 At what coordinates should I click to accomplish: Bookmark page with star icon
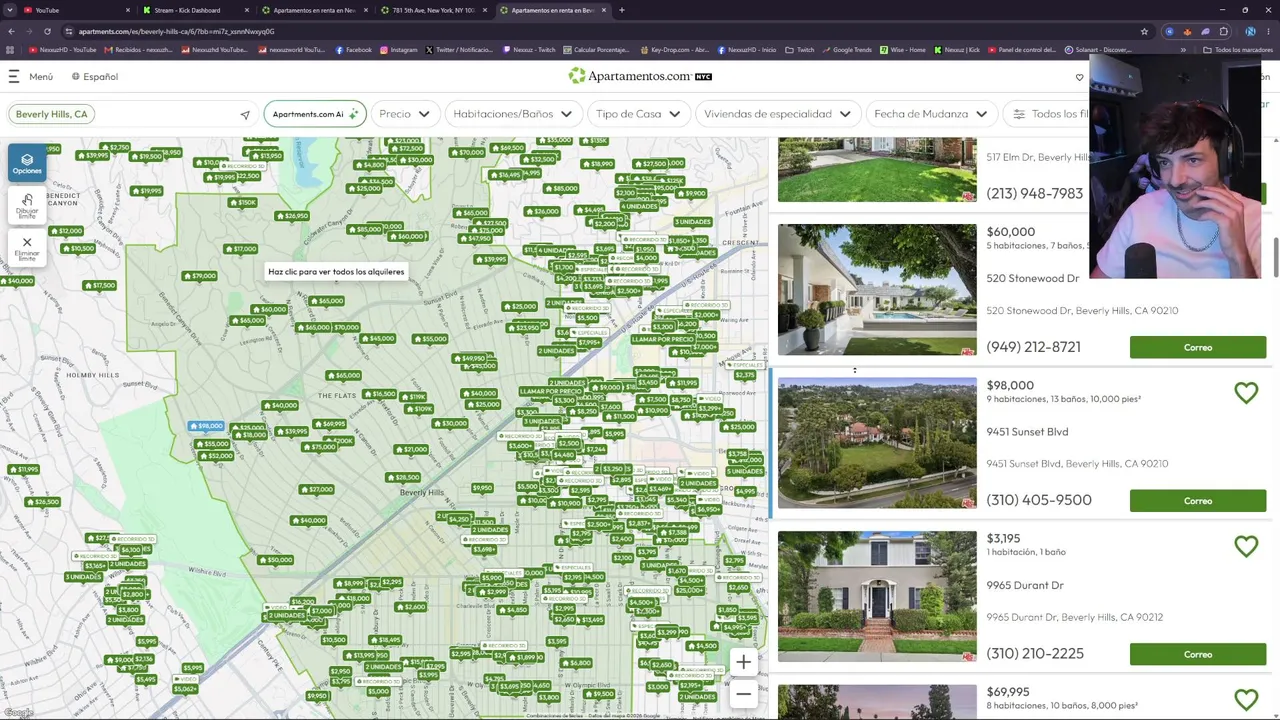(1144, 31)
